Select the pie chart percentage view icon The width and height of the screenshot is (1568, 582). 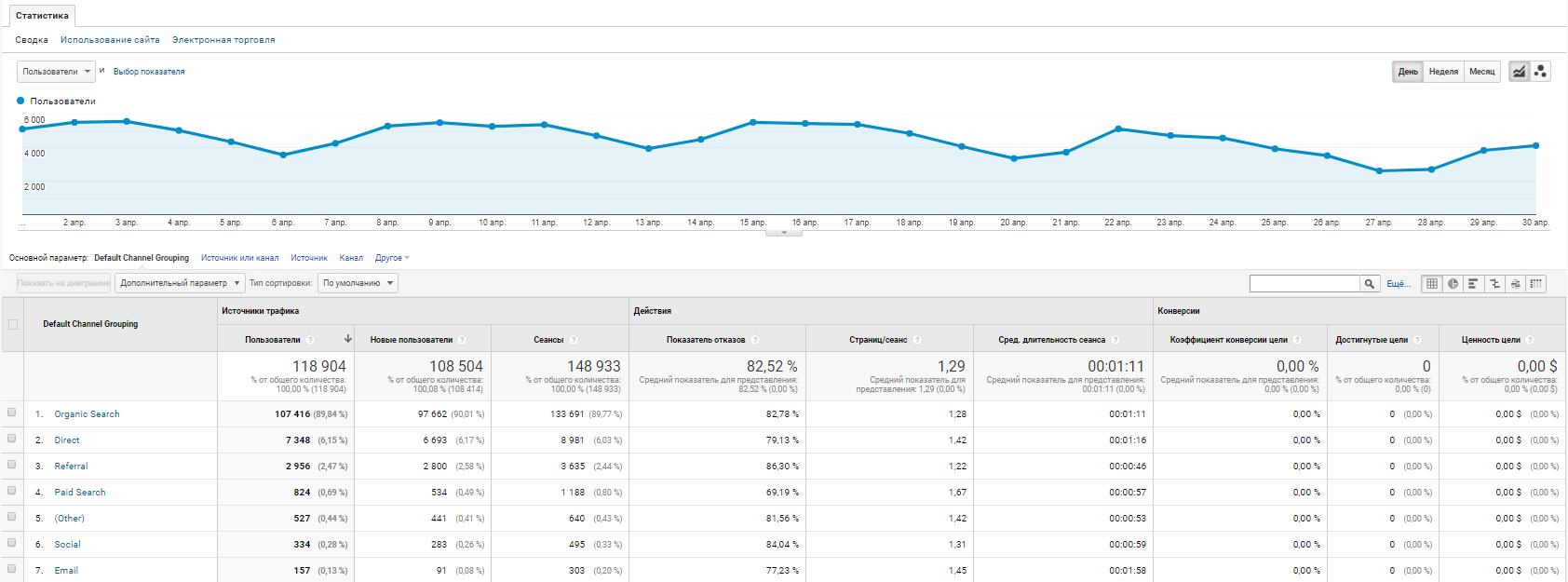pos(1453,284)
